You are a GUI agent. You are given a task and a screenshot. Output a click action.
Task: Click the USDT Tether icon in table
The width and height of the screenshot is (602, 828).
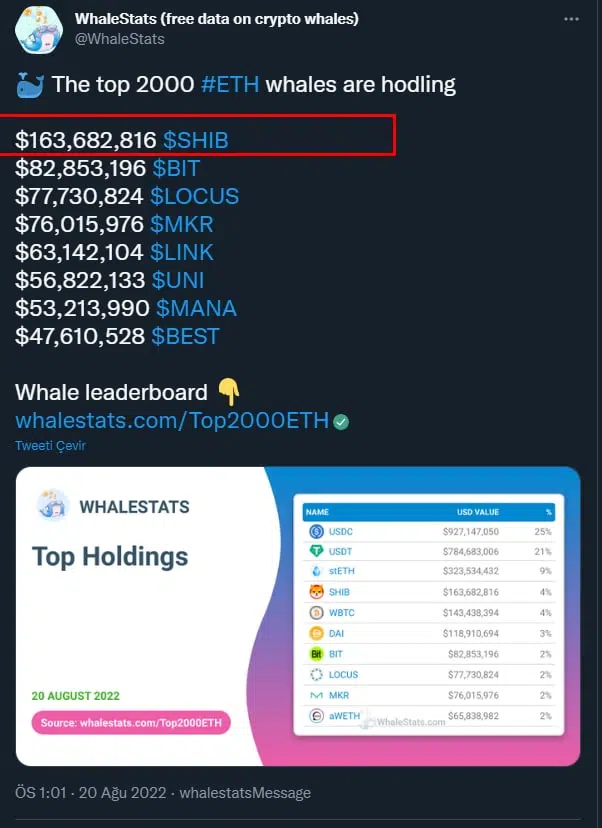[316, 551]
